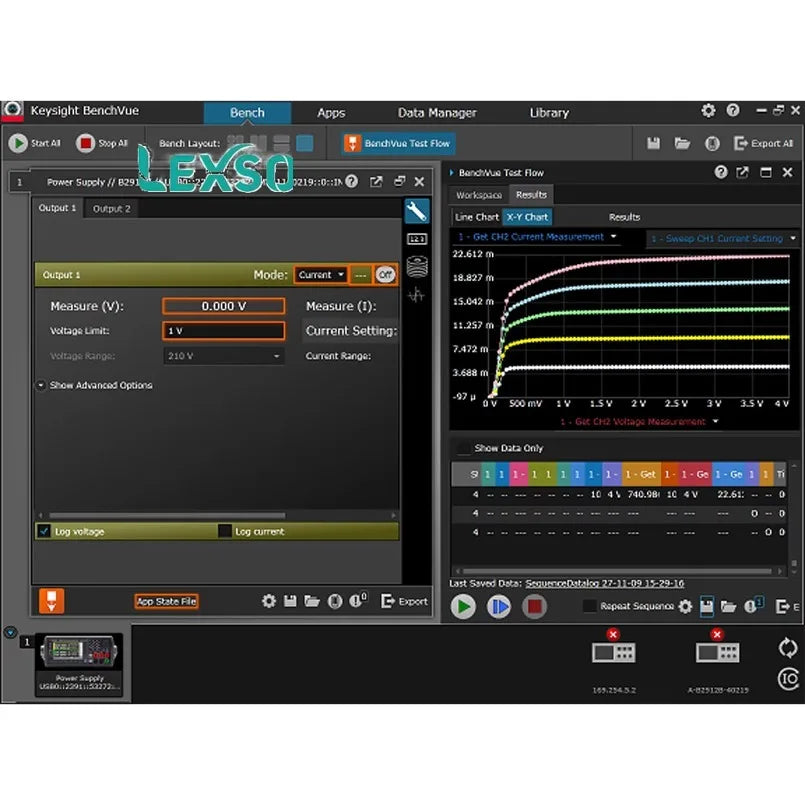Switch to X-Y Chart view

[x=527, y=217]
